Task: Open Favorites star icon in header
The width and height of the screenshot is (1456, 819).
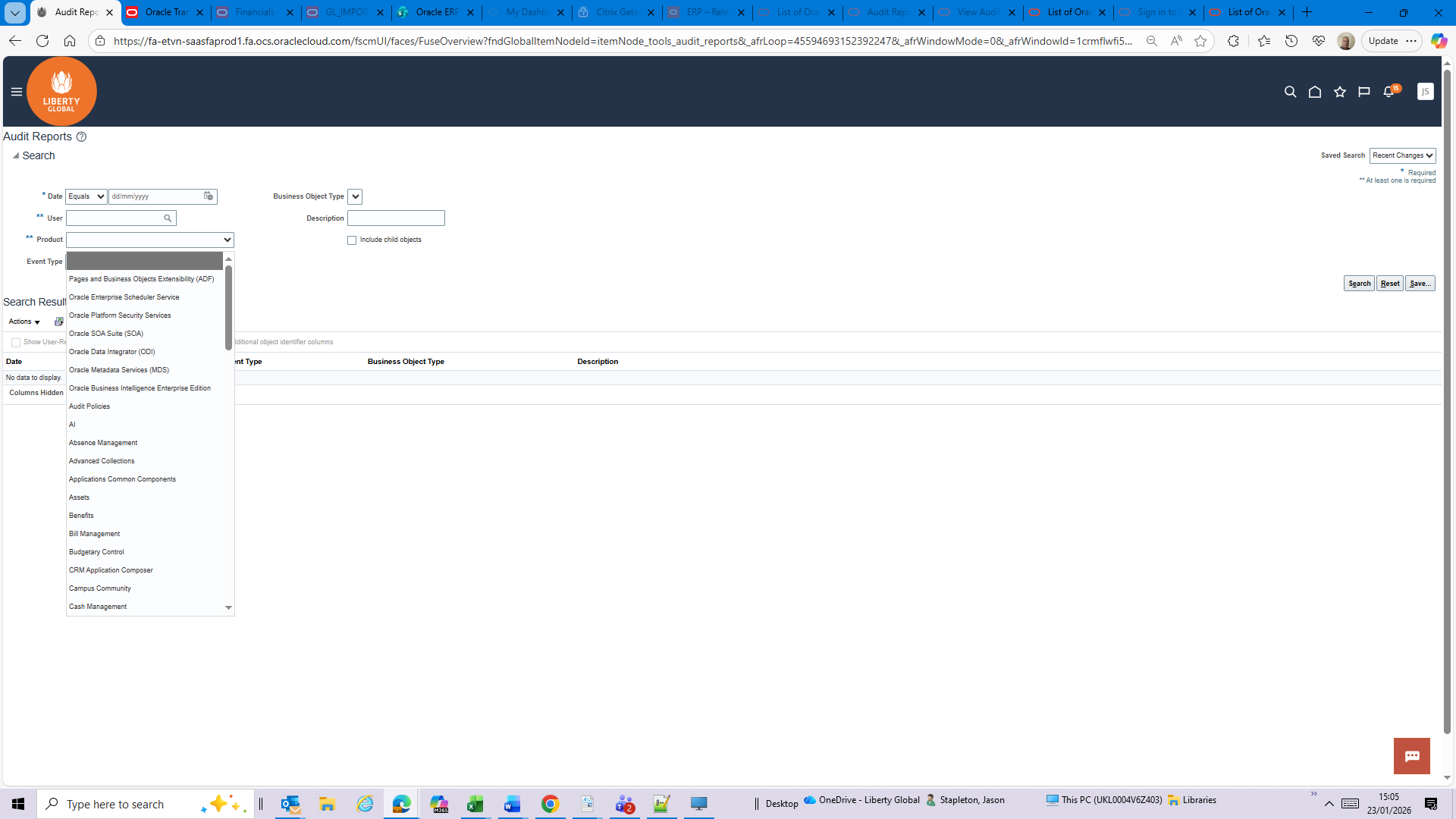Action: [1340, 92]
